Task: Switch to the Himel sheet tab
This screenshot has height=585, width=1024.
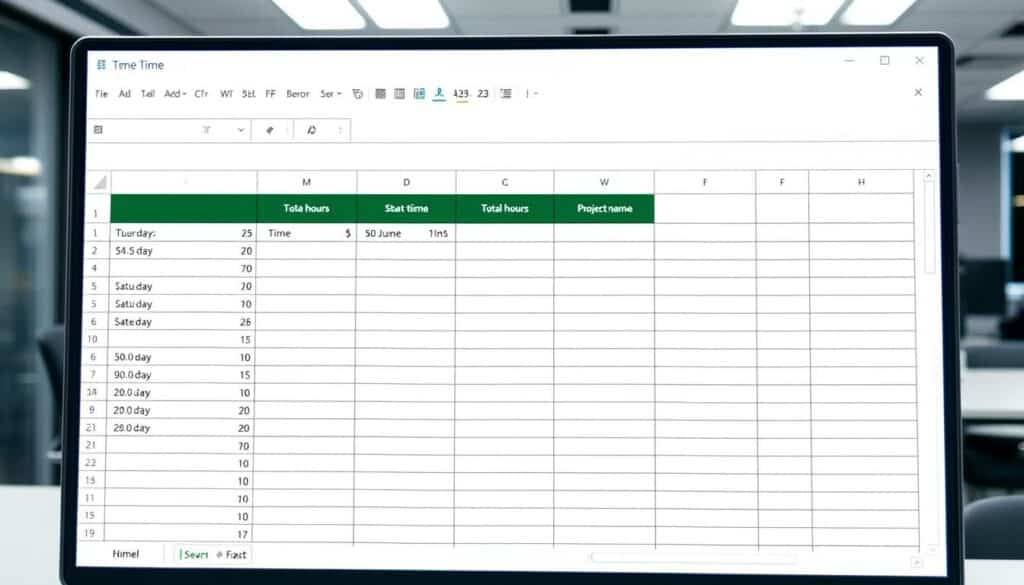Action: tap(125, 554)
